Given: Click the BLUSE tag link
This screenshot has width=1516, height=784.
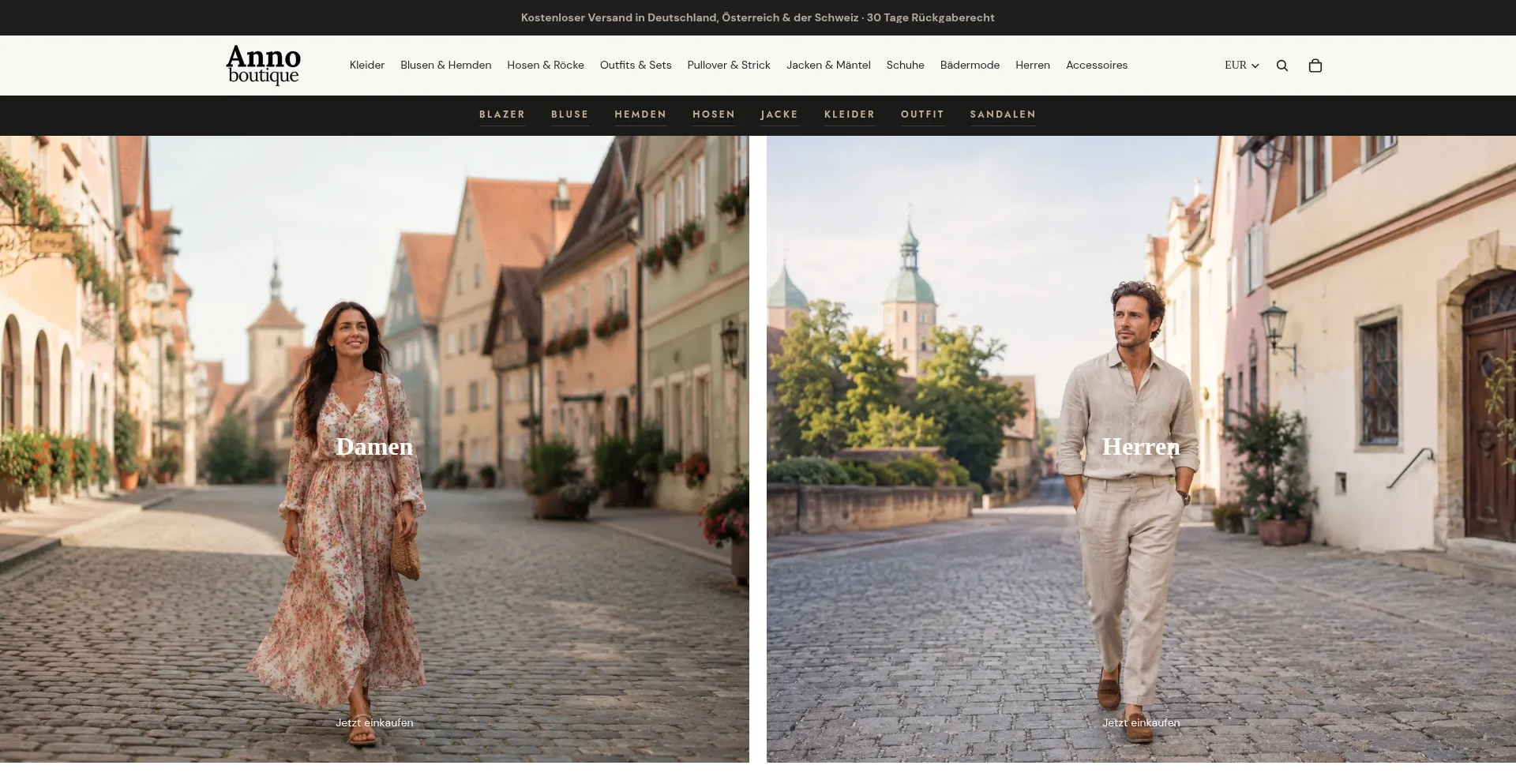Looking at the screenshot, I should pyautogui.click(x=570, y=114).
